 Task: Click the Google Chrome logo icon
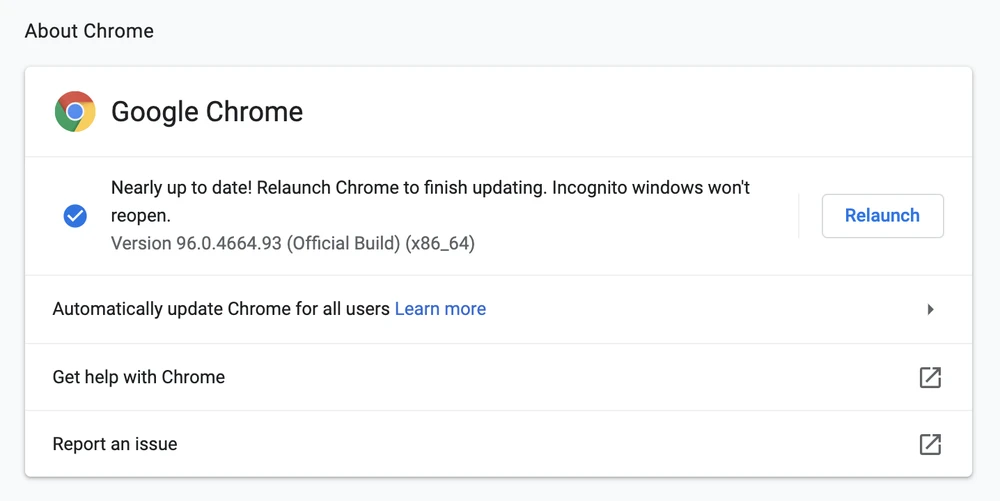click(75, 112)
